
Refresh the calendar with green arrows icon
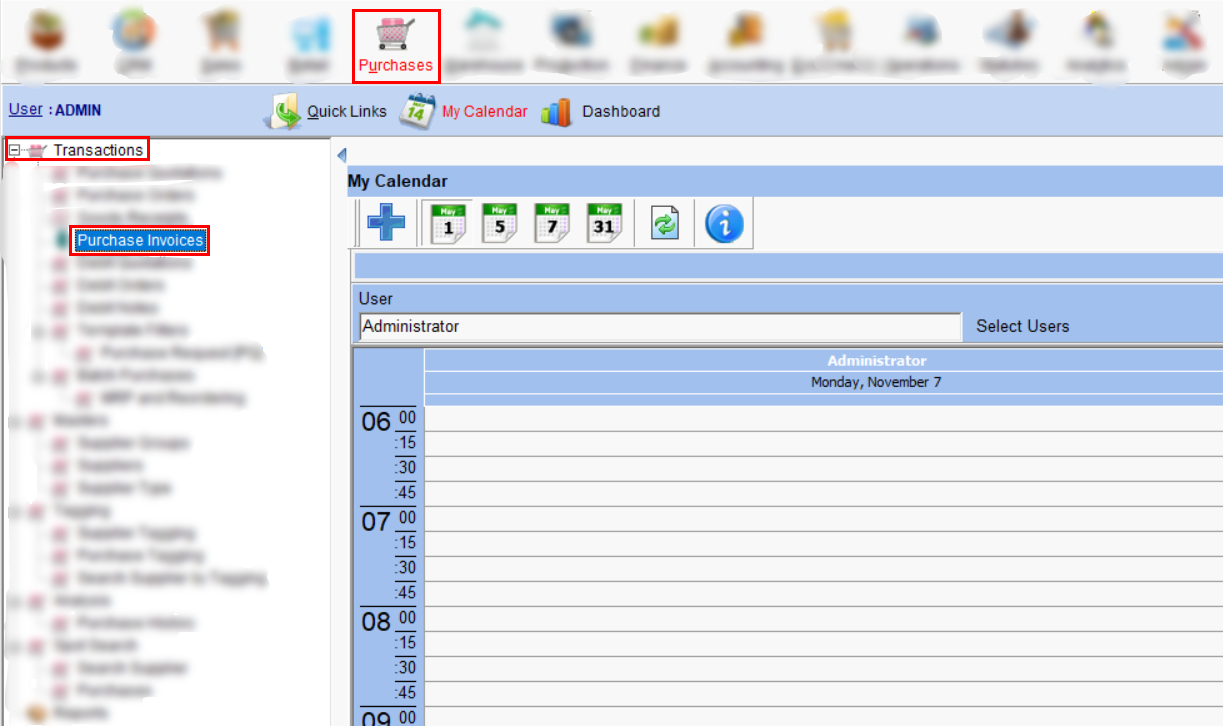[x=666, y=222]
